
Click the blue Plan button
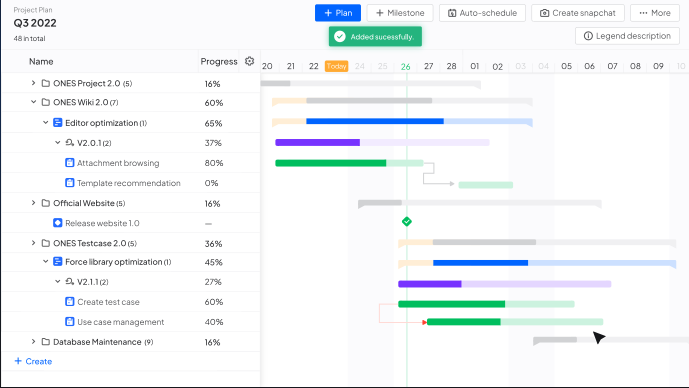[x=338, y=13]
